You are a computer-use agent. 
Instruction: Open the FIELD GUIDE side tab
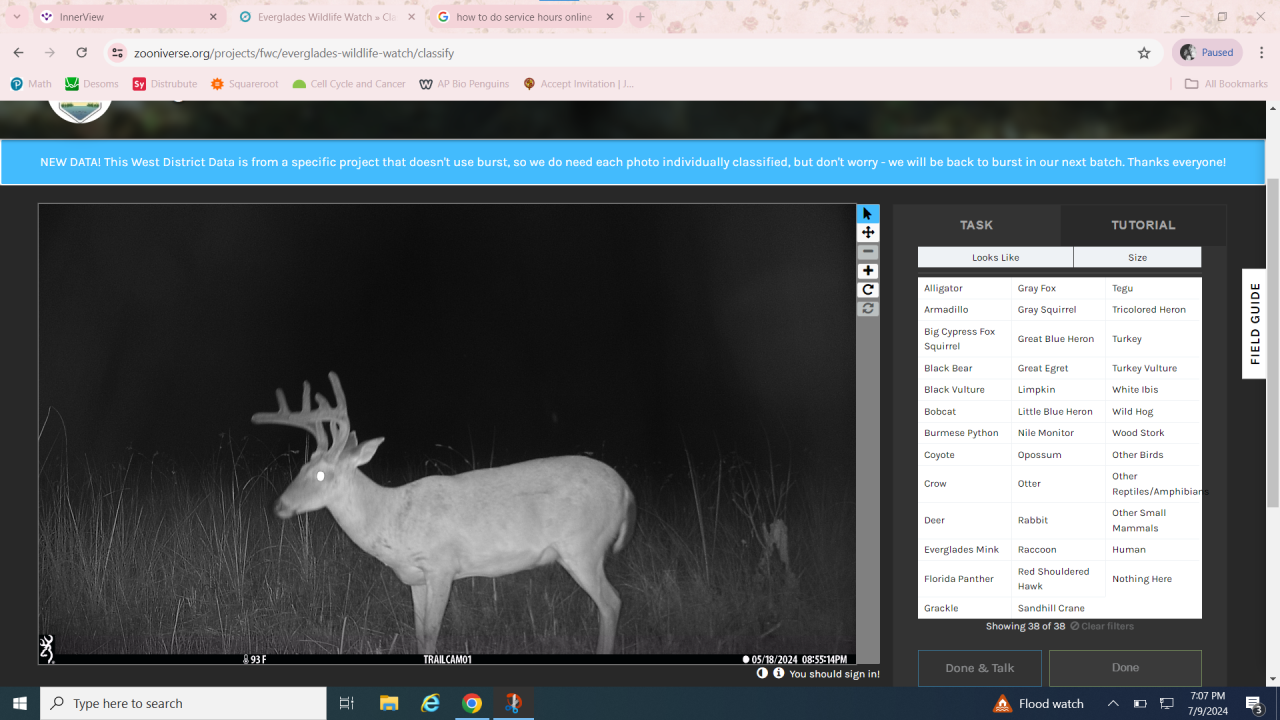[1255, 324]
